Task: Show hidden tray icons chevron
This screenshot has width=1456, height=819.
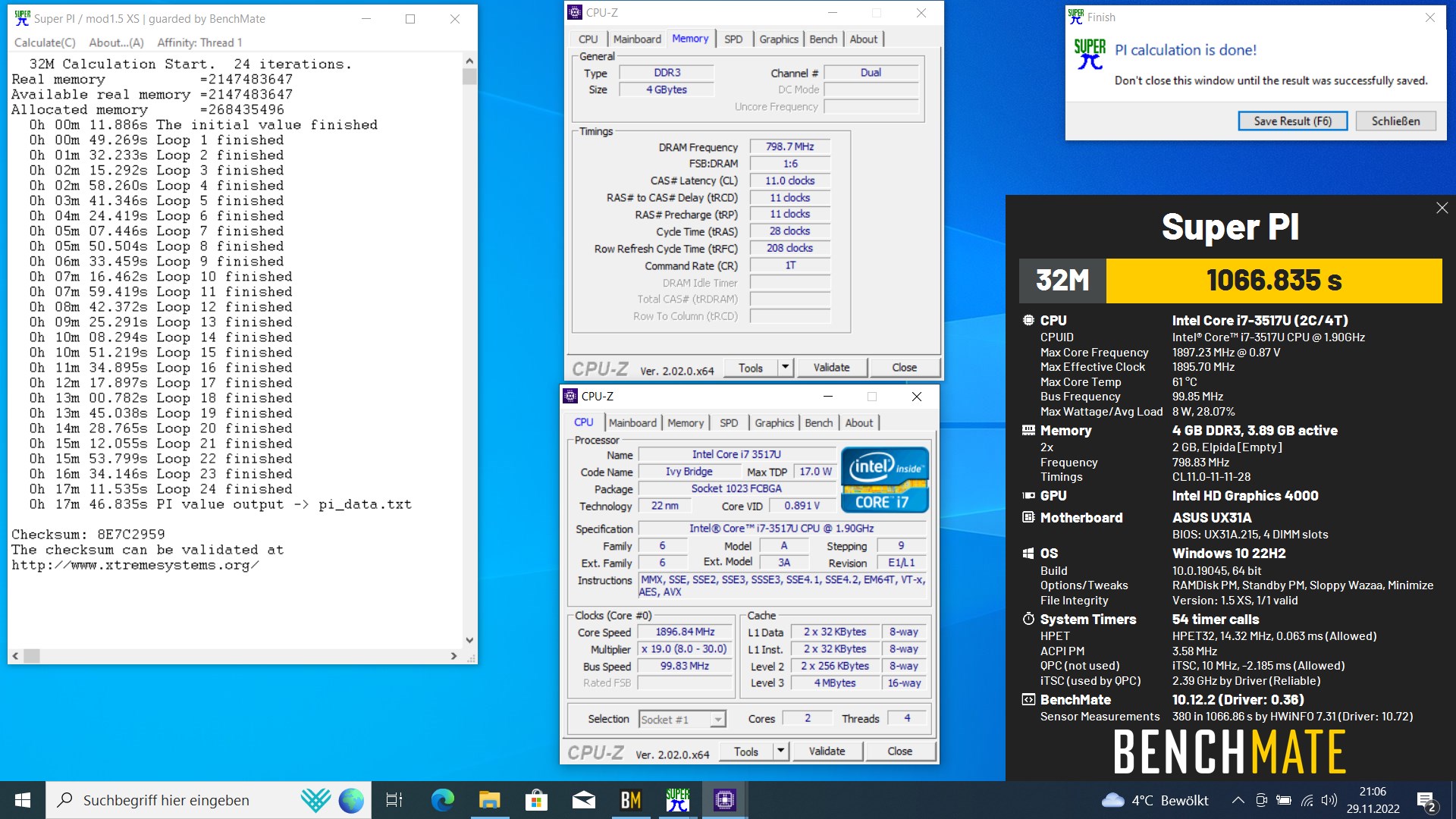Action: tap(1238, 800)
